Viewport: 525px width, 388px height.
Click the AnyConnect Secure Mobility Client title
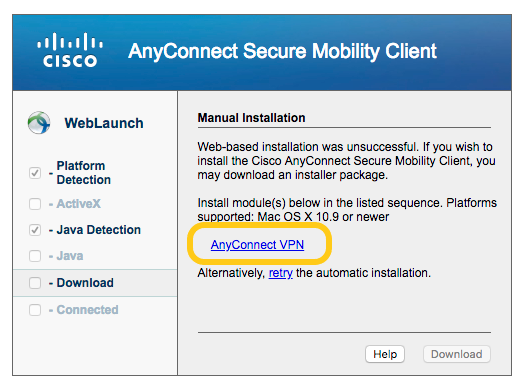[x=282, y=52]
